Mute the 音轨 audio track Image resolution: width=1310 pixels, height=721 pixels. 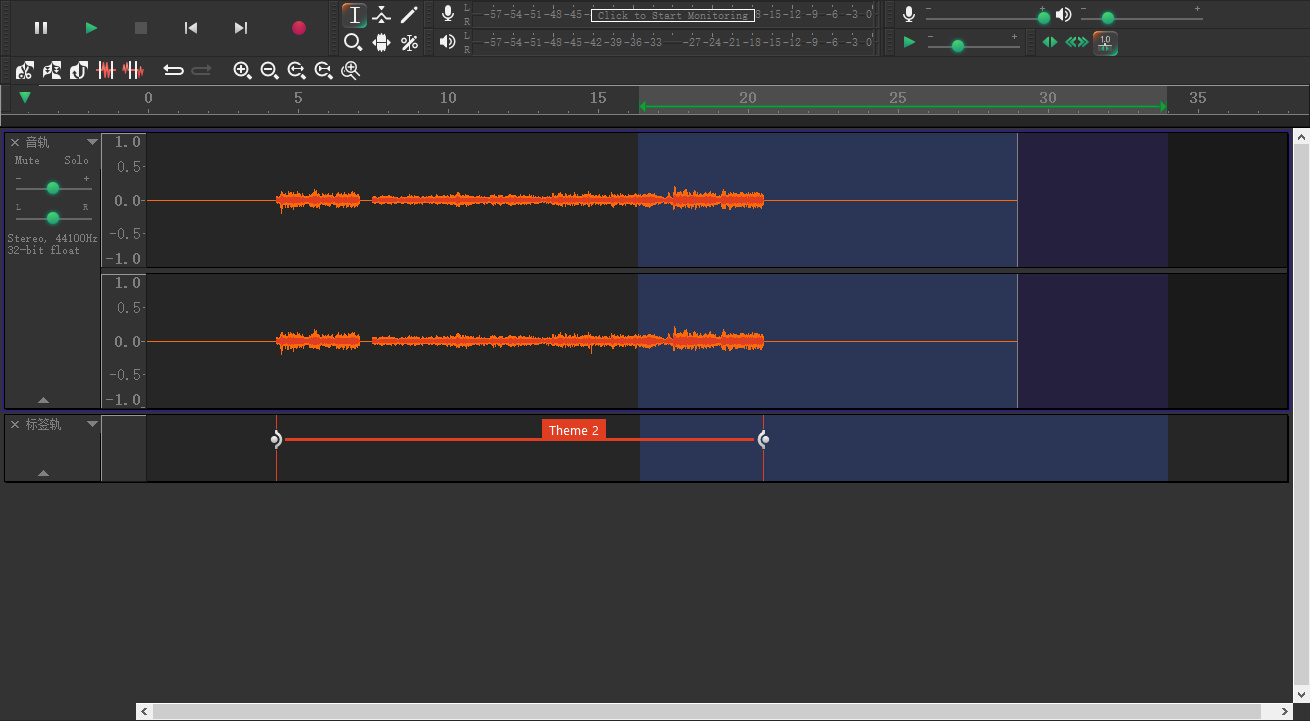point(27,160)
